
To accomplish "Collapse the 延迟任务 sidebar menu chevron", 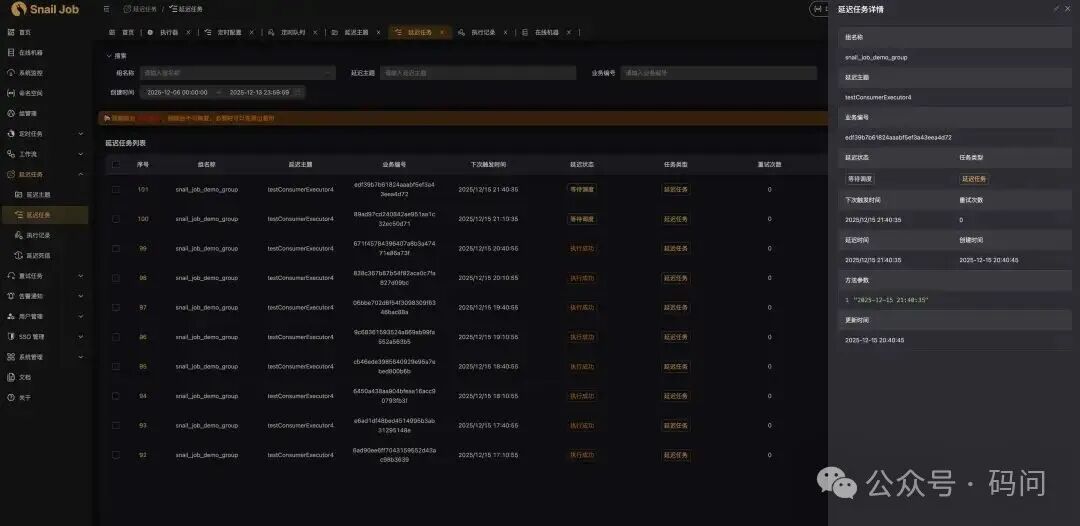I will (81, 174).
